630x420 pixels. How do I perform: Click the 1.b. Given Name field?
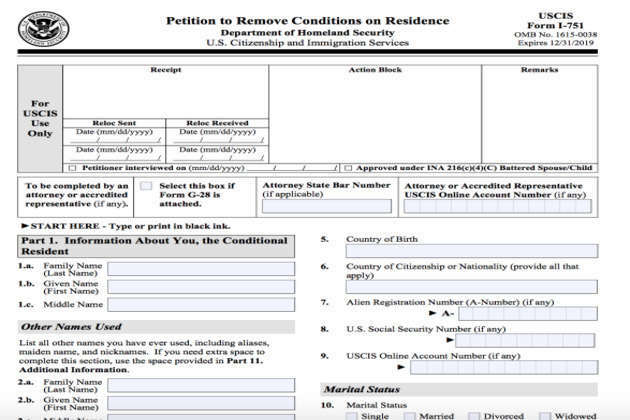click(201, 287)
